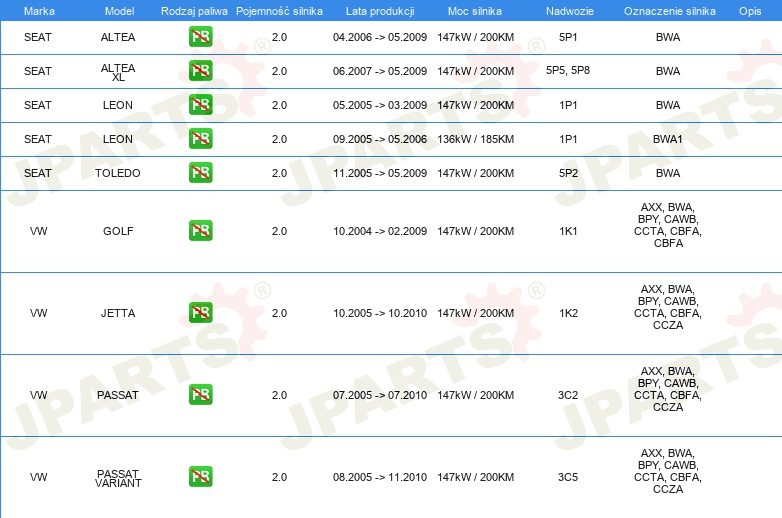The width and height of the screenshot is (782, 518).
Task: Select the GOLF model cell
Action: (118, 231)
